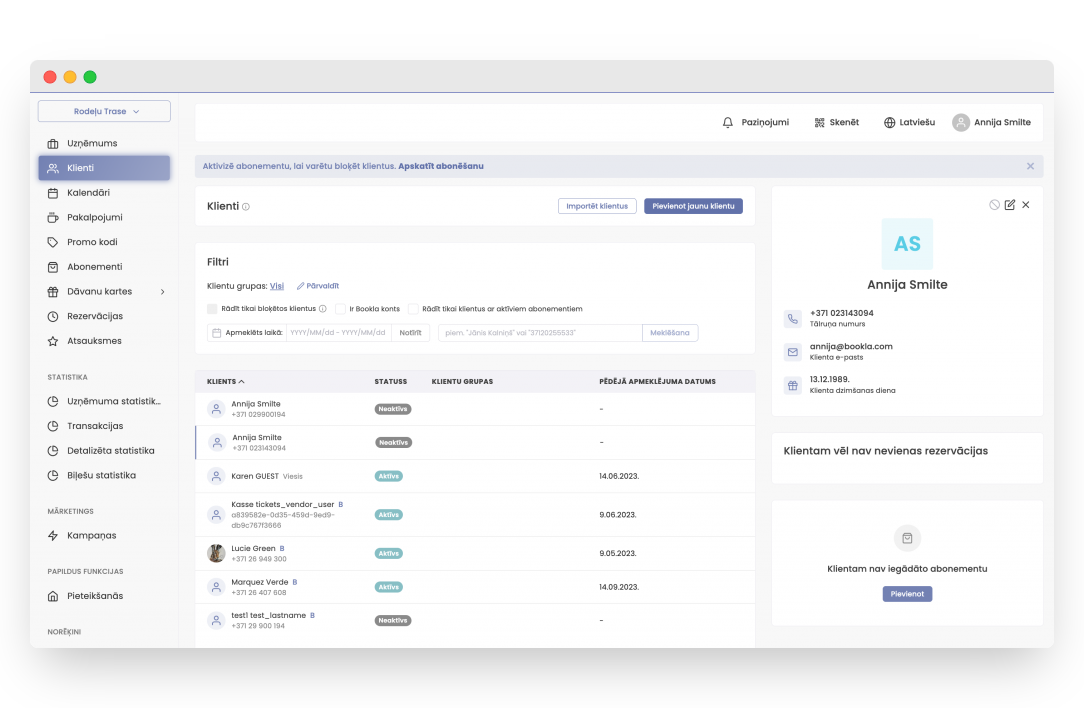Dismiss the subscription activation banner

(x=1030, y=166)
